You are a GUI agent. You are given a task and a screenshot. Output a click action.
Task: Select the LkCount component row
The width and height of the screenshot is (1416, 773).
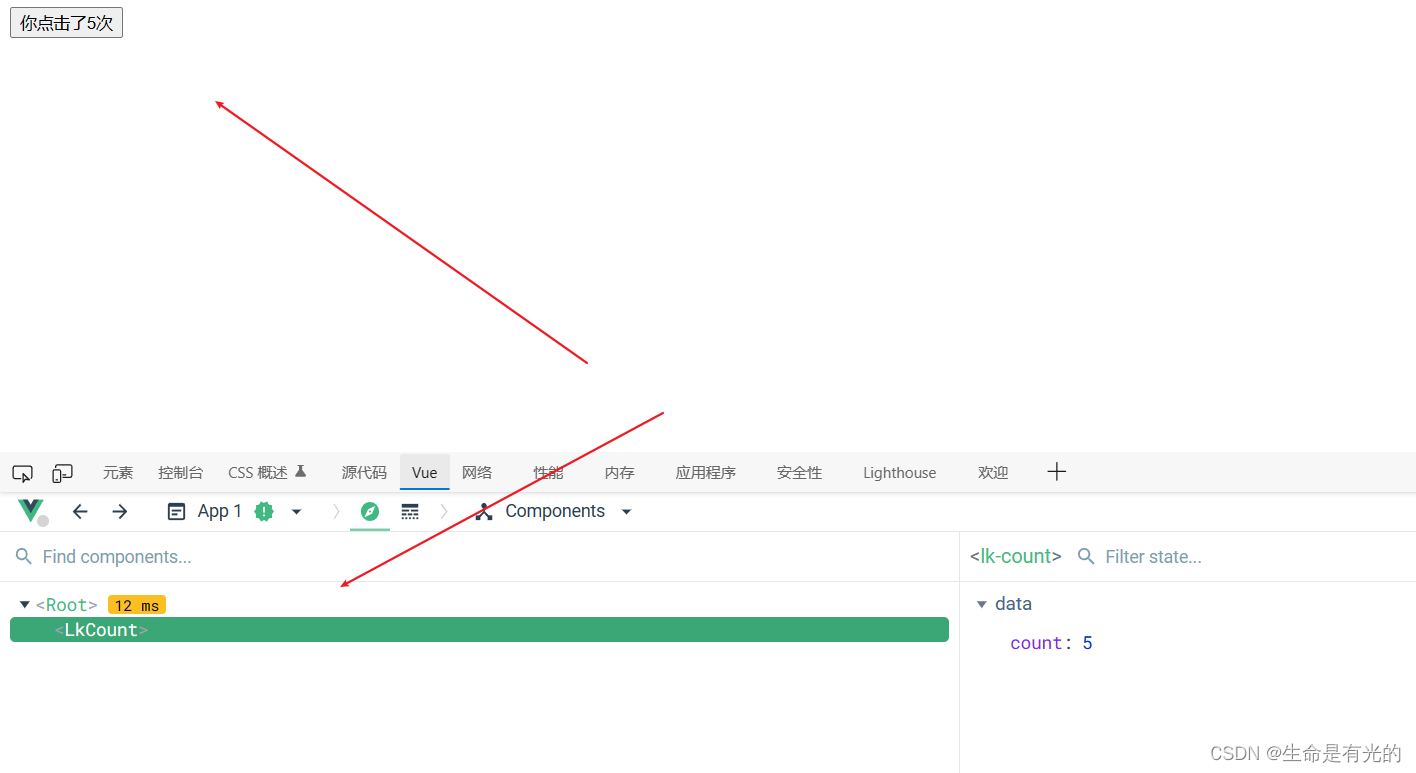tap(479, 630)
